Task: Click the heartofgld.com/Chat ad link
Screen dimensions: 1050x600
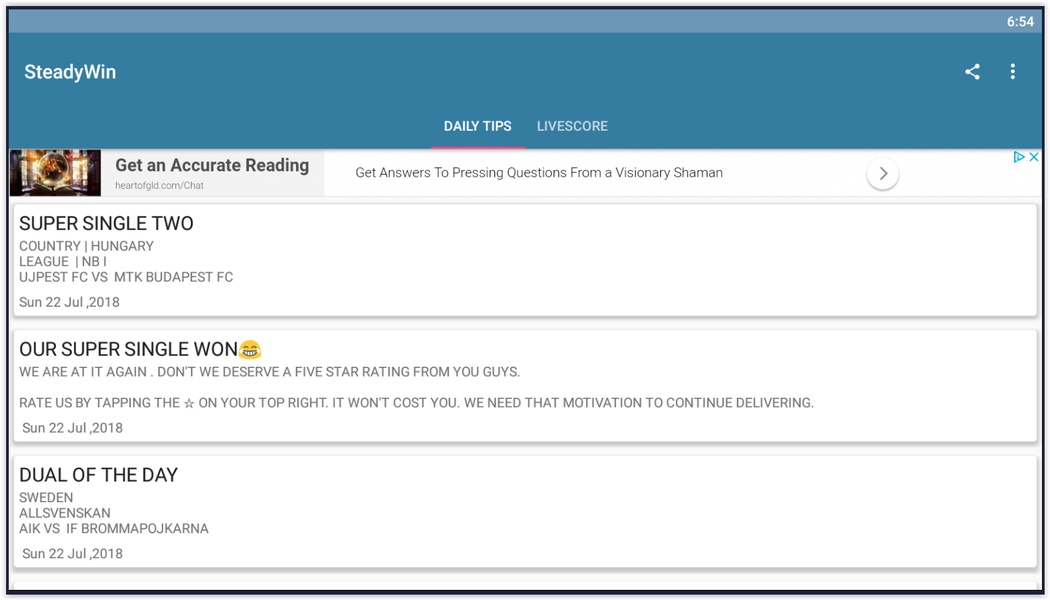Action: [x=159, y=185]
